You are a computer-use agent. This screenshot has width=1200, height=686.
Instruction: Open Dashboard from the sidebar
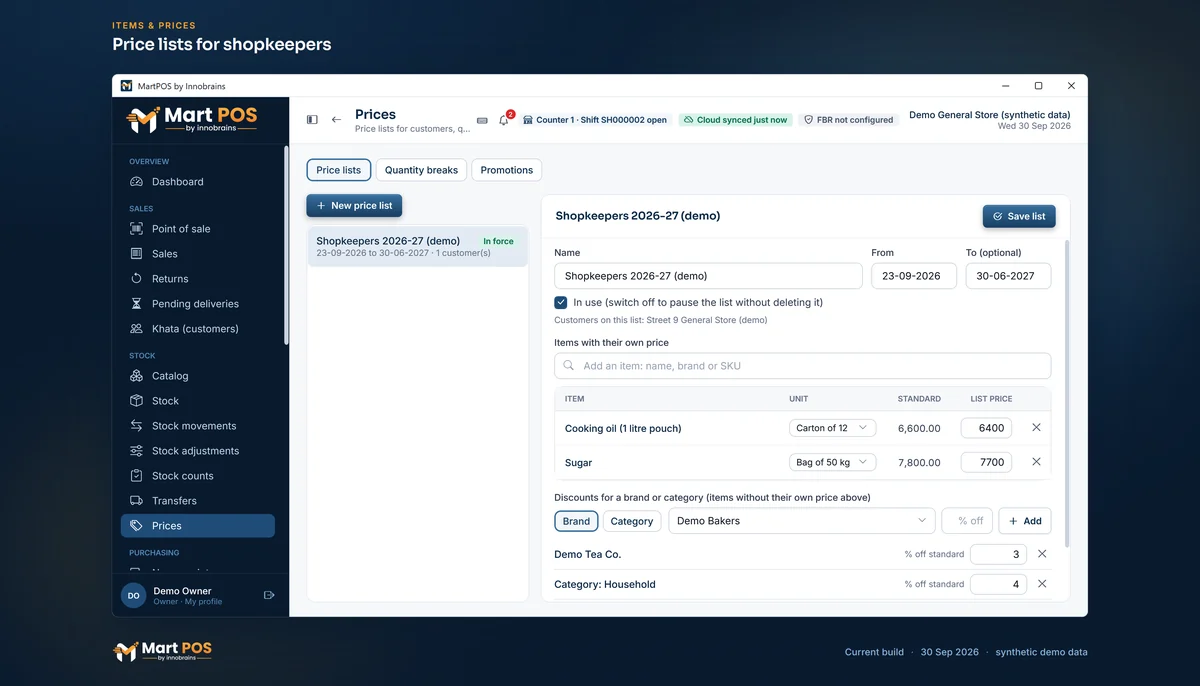198,182
